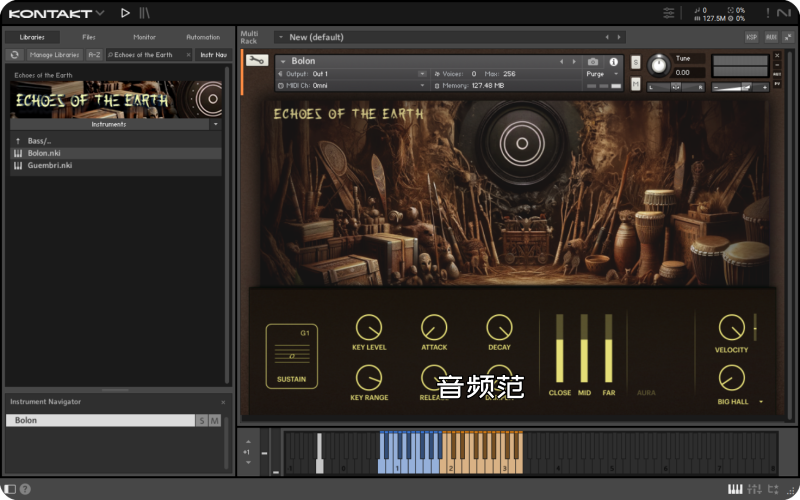
Task: Open the Automation tab
Action: coord(203,37)
